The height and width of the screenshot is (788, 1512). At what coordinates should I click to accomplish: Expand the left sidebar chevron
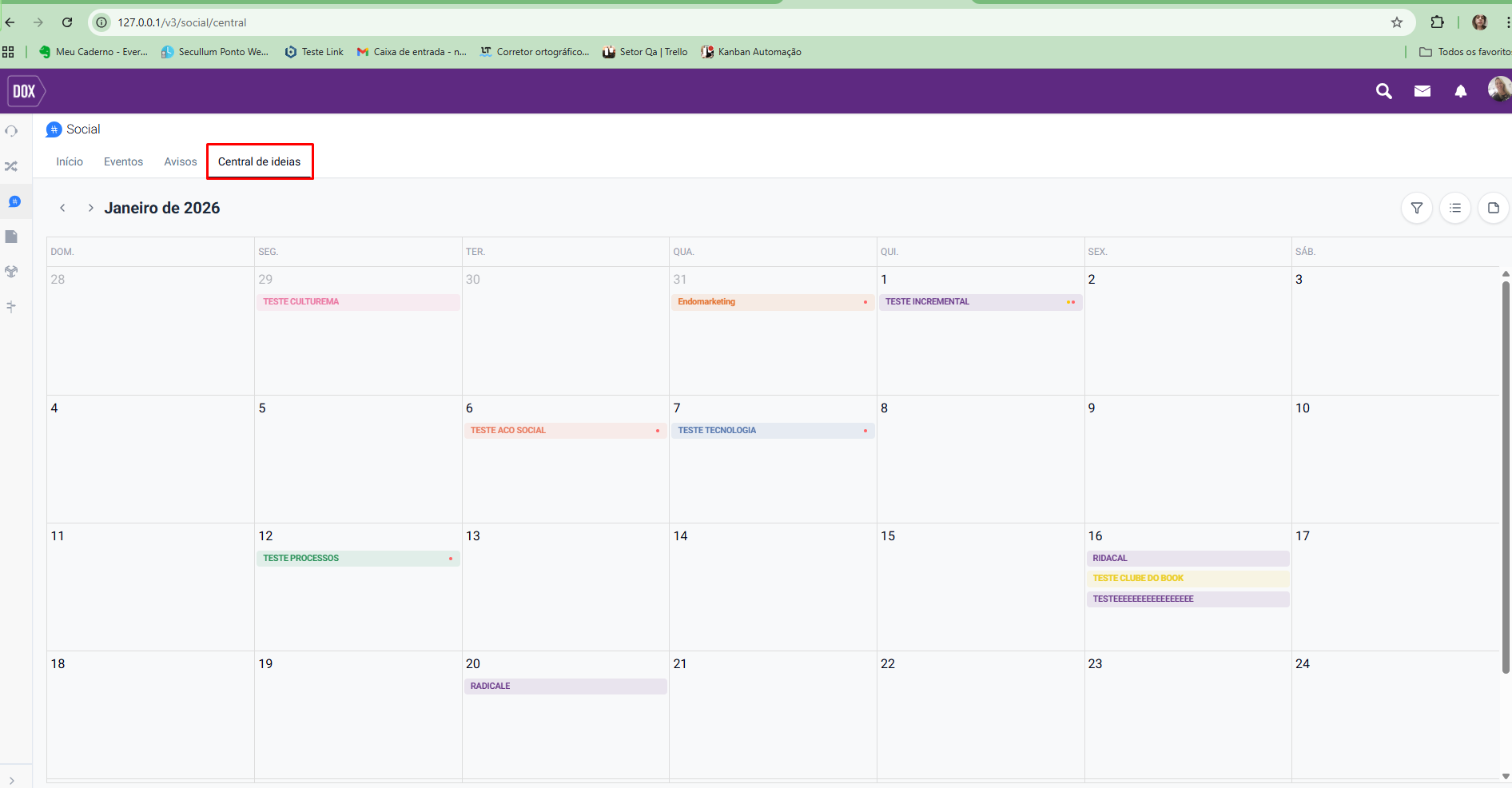click(11, 780)
